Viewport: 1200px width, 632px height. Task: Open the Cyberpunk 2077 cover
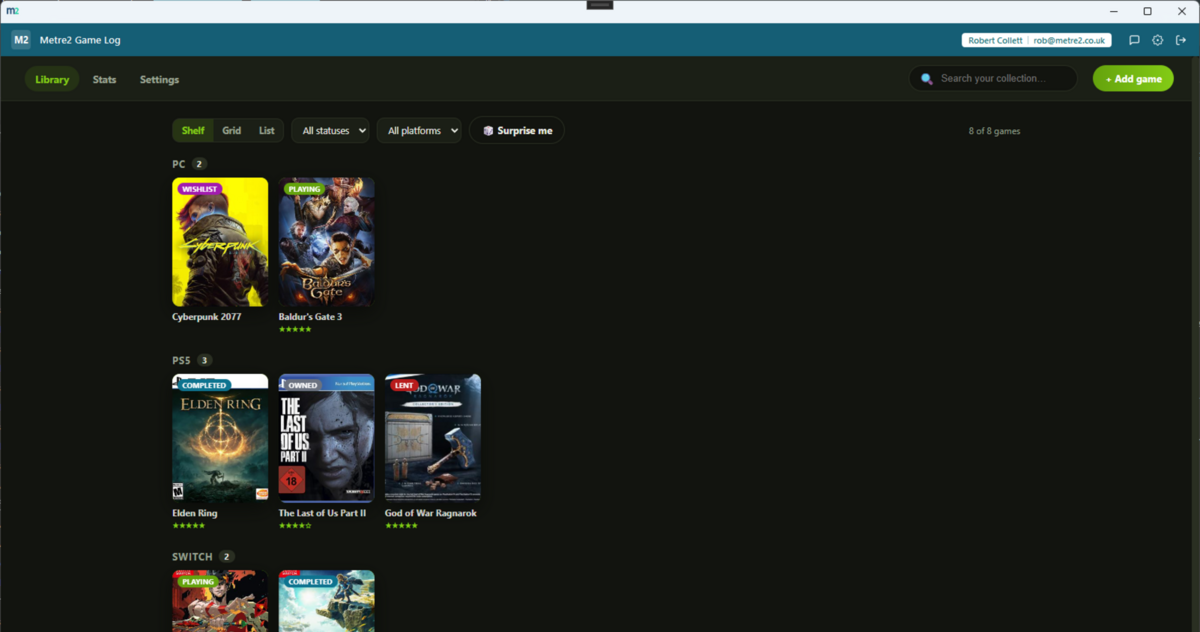point(220,242)
